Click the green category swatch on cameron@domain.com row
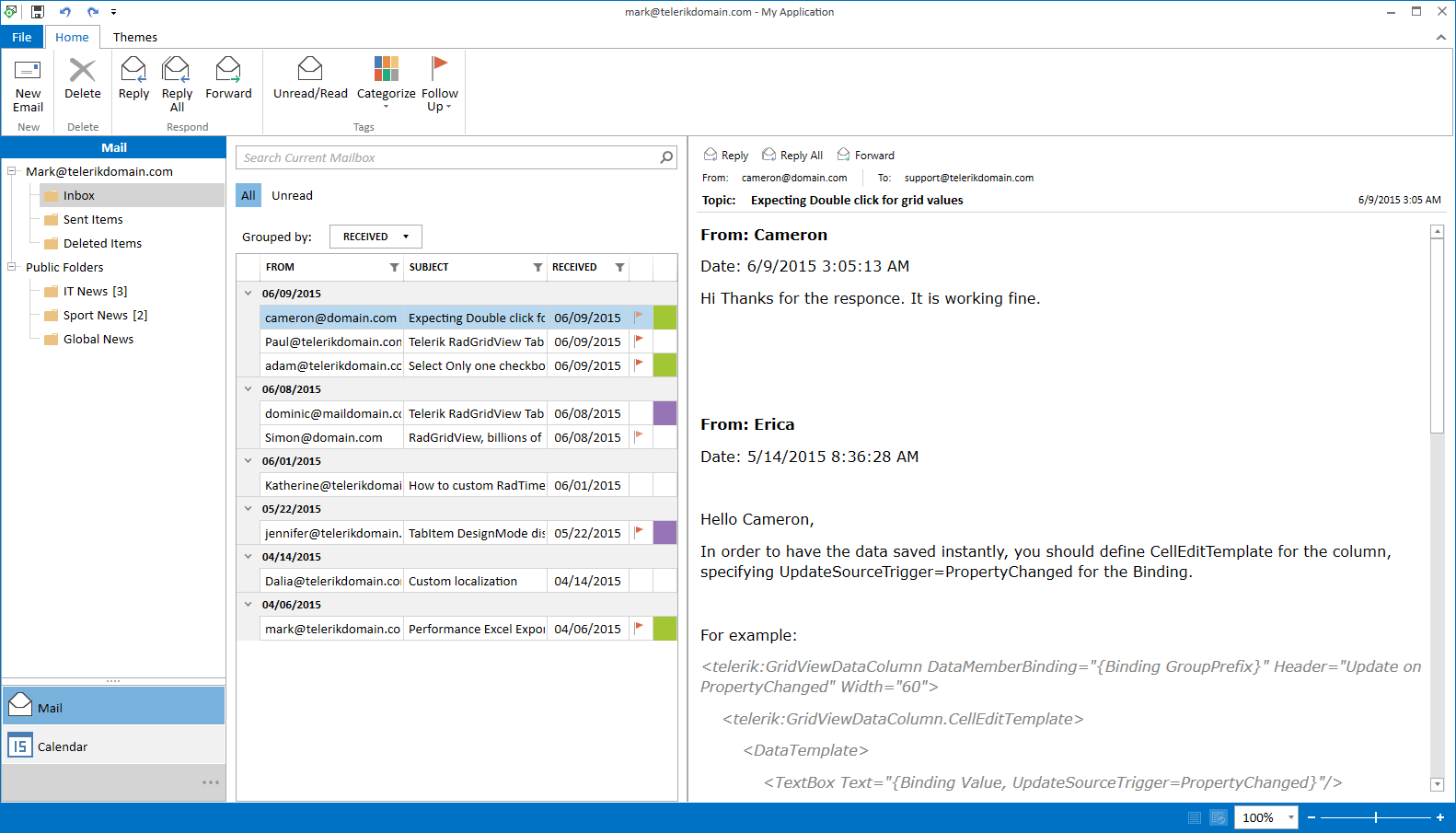This screenshot has height=833, width=1456. point(664,318)
